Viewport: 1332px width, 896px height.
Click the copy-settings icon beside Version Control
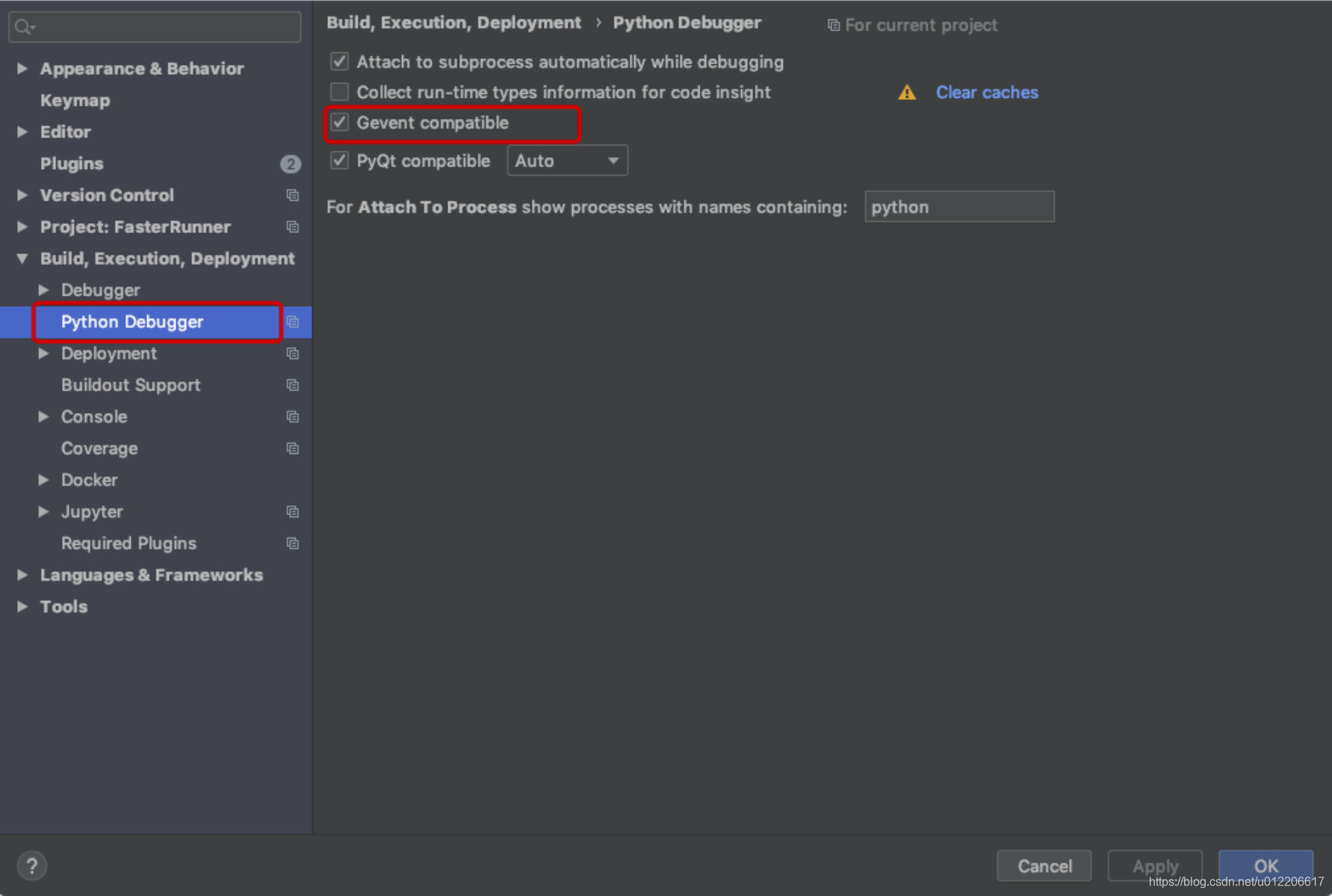click(x=292, y=195)
